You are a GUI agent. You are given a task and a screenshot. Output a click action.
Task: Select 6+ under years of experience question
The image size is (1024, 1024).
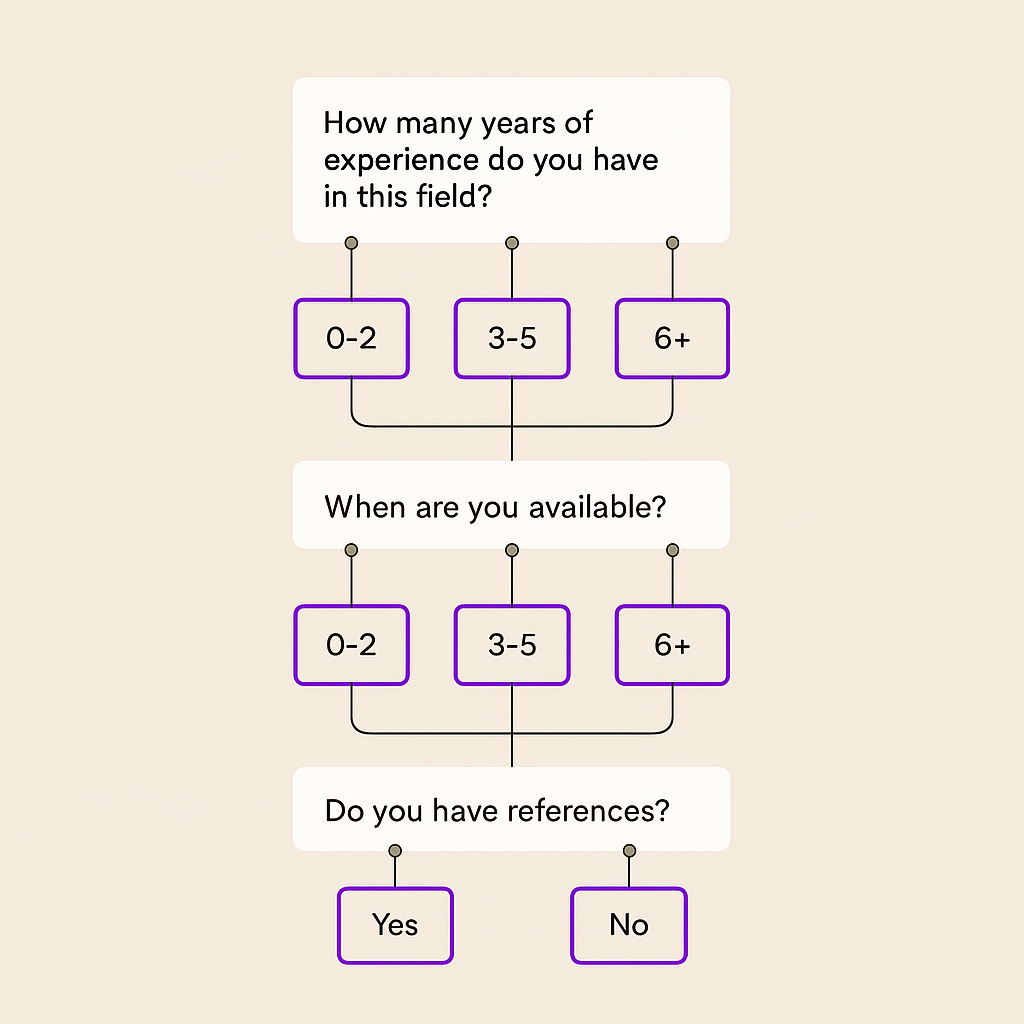coord(672,338)
